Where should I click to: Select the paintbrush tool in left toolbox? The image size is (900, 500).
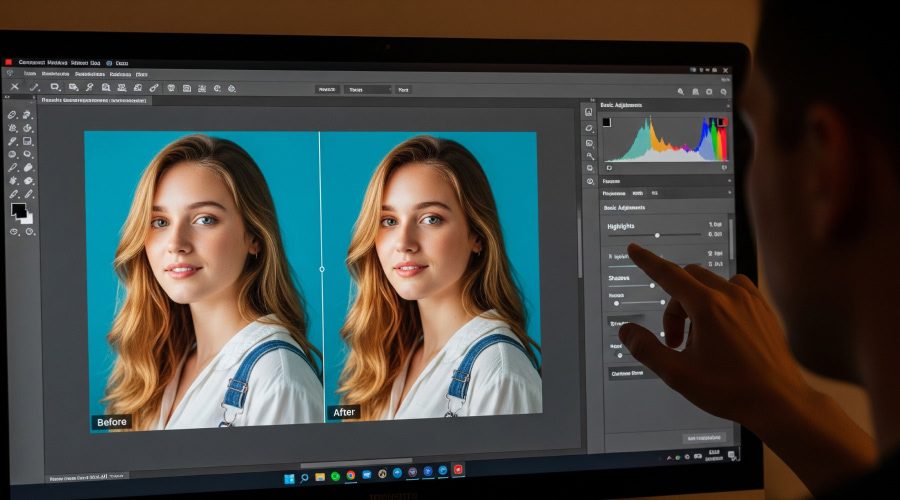(x=13, y=141)
